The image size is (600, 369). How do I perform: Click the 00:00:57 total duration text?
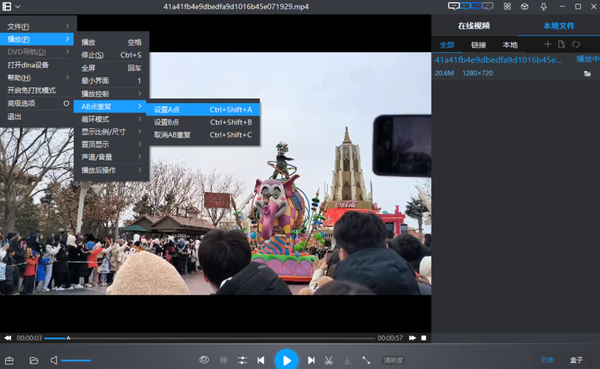point(390,338)
